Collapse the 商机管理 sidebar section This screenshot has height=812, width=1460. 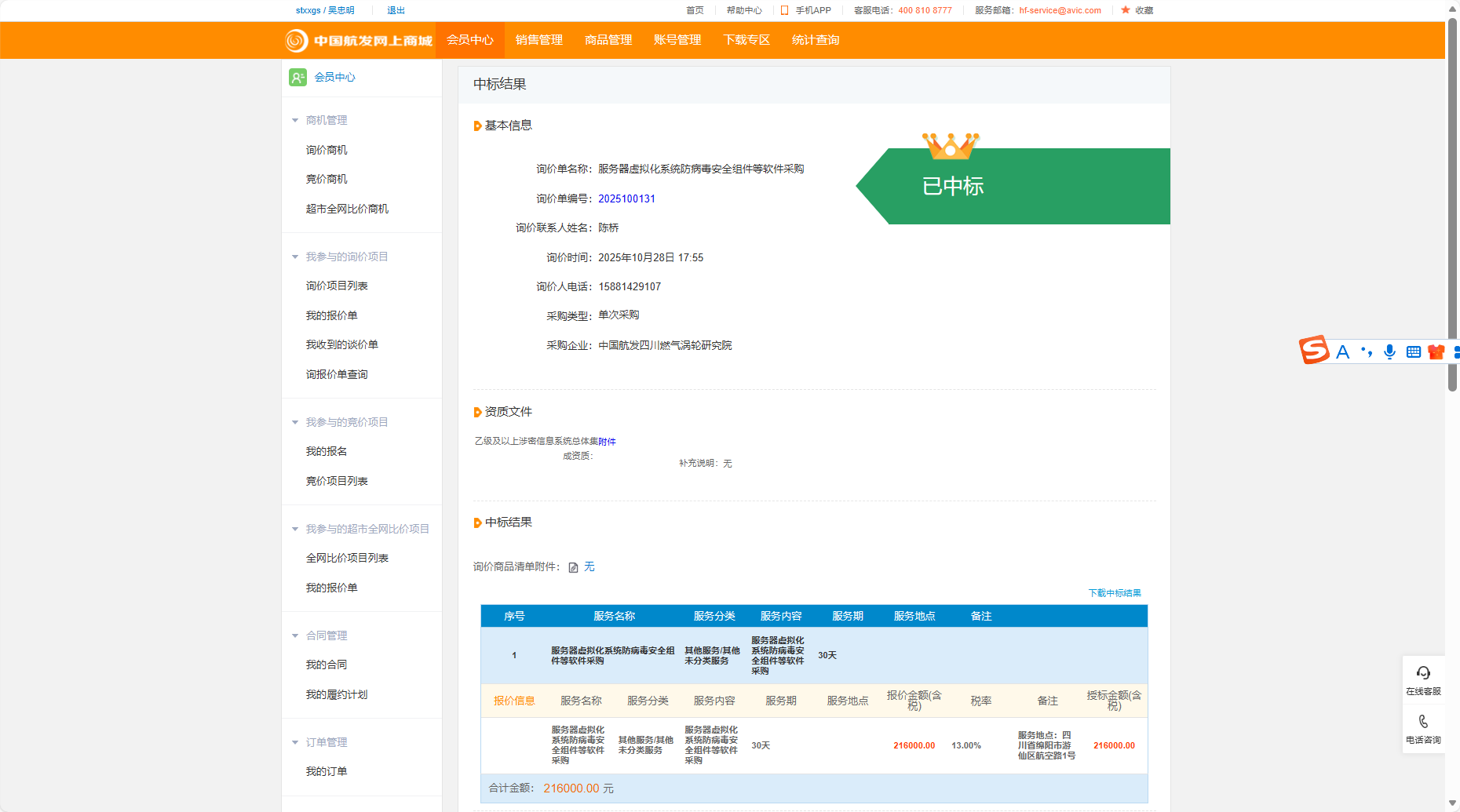click(295, 120)
